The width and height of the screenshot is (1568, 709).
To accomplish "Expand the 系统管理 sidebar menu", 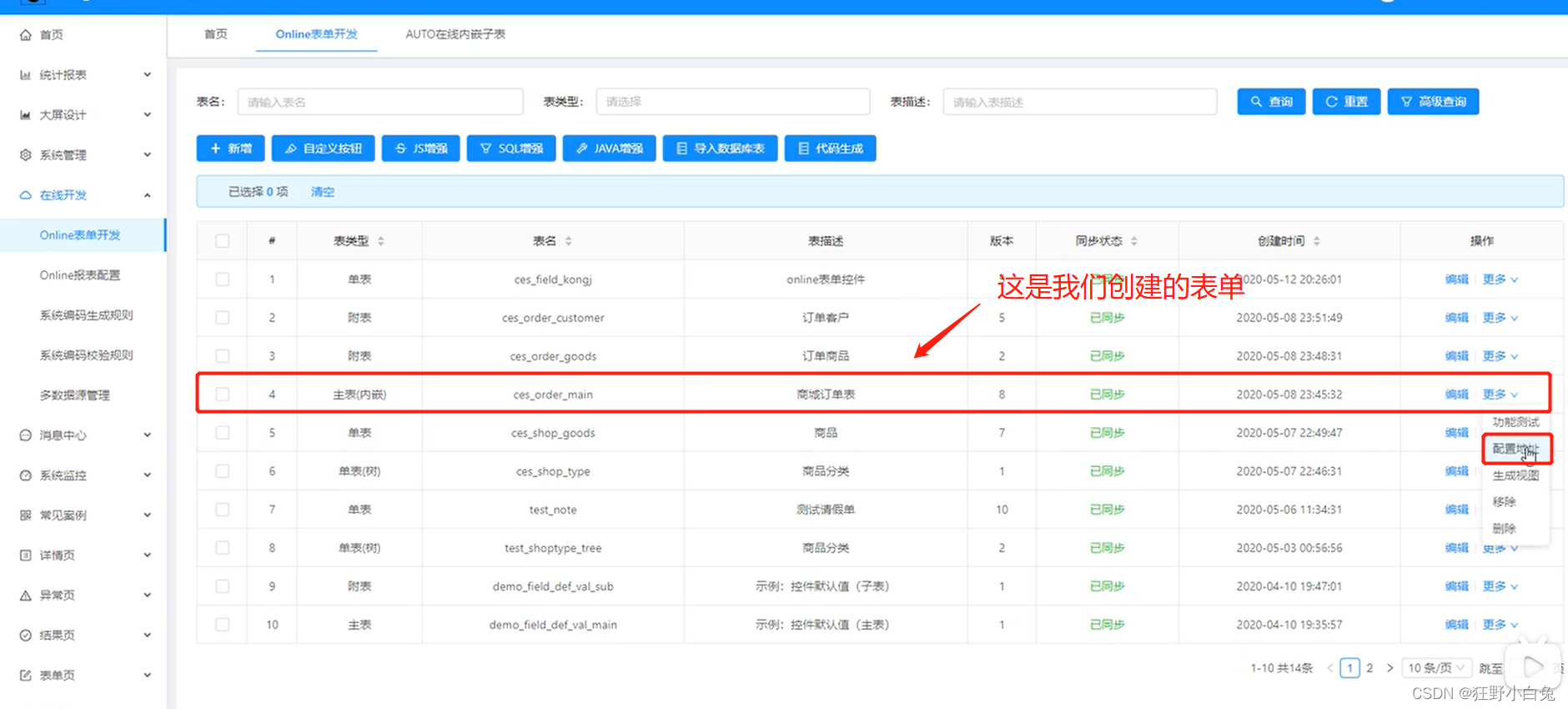I will (148, 155).
